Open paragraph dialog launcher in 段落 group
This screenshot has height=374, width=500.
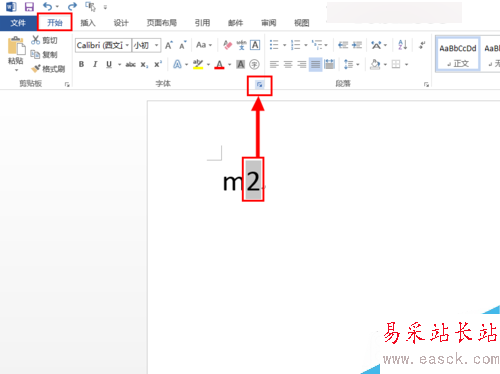pos(426,85)
